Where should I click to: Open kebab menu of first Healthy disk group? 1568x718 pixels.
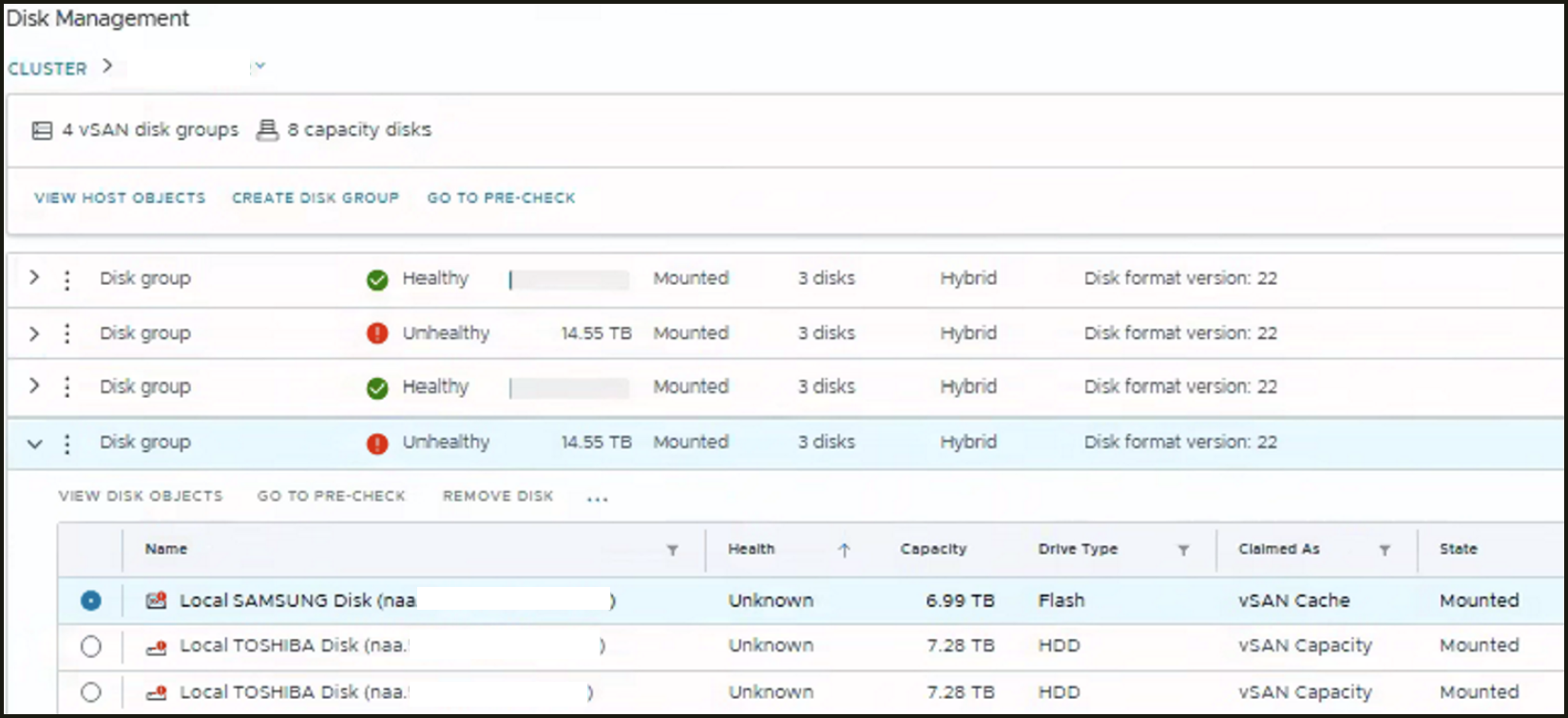(x=67, y=279)
